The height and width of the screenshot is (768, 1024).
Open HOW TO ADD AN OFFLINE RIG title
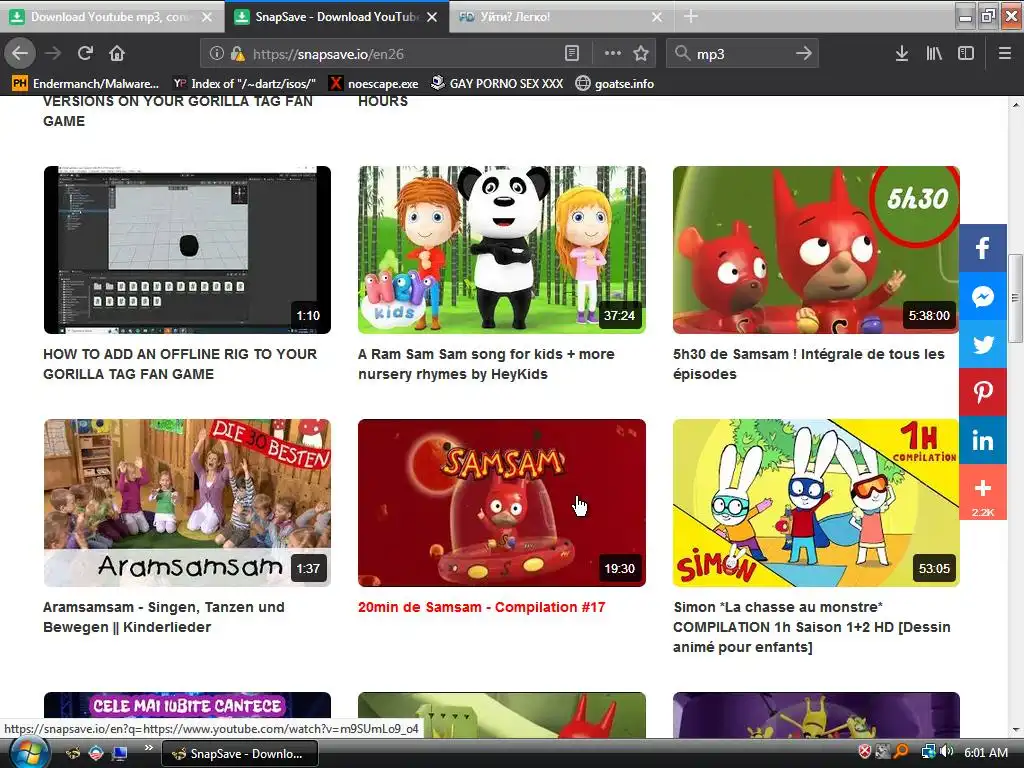tap(180, 364)
